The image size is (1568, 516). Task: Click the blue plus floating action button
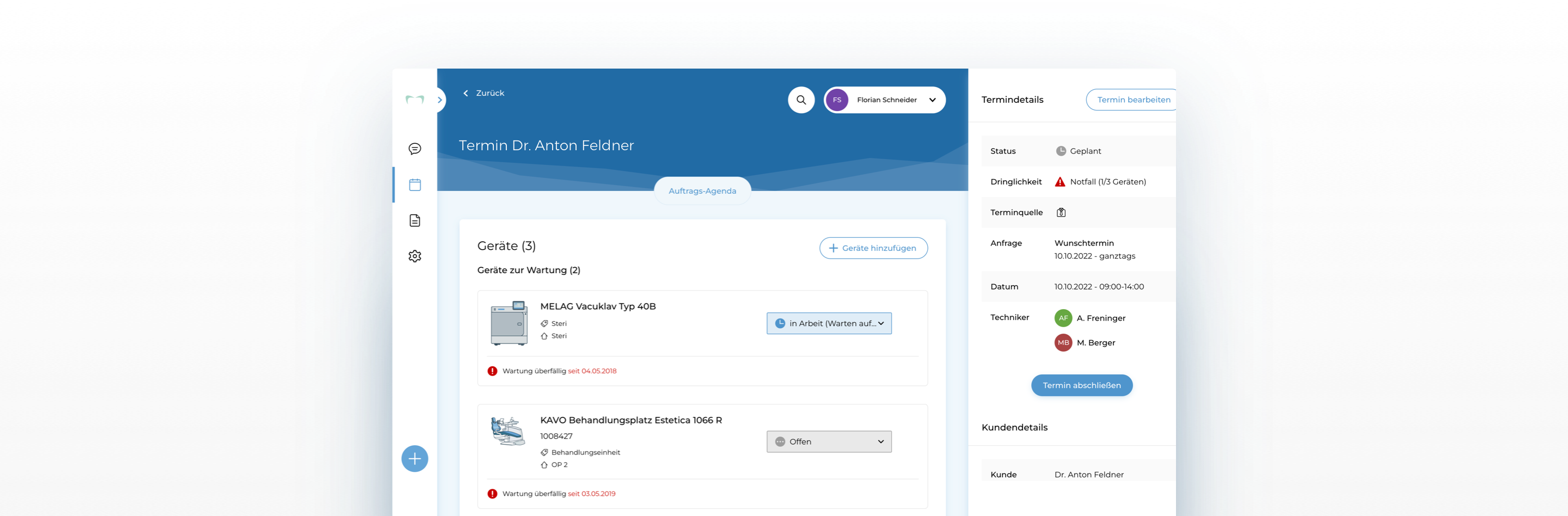414,458
